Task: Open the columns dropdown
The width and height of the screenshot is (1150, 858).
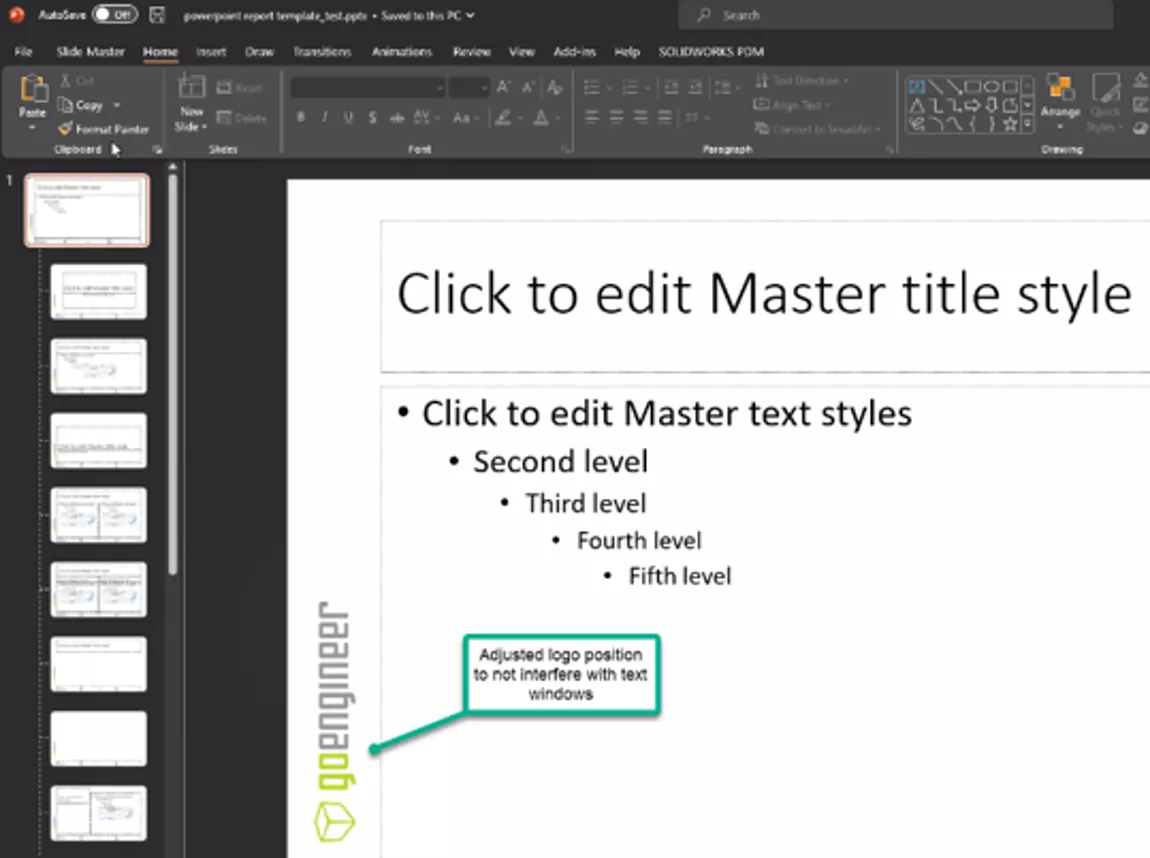Action: click(697, 117)
